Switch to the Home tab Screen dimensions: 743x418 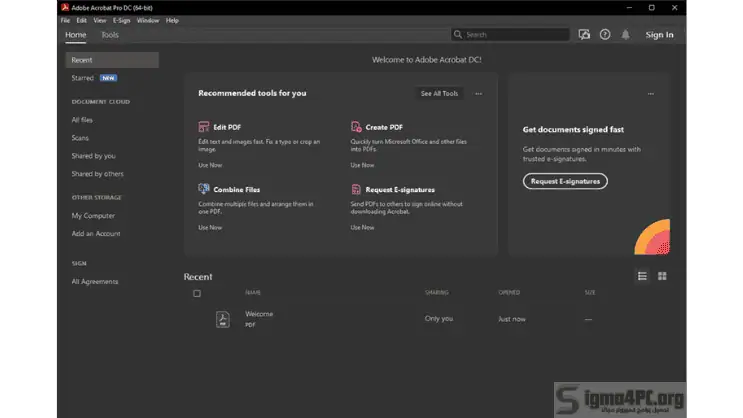pyautogui.click(x=75, y=35)
